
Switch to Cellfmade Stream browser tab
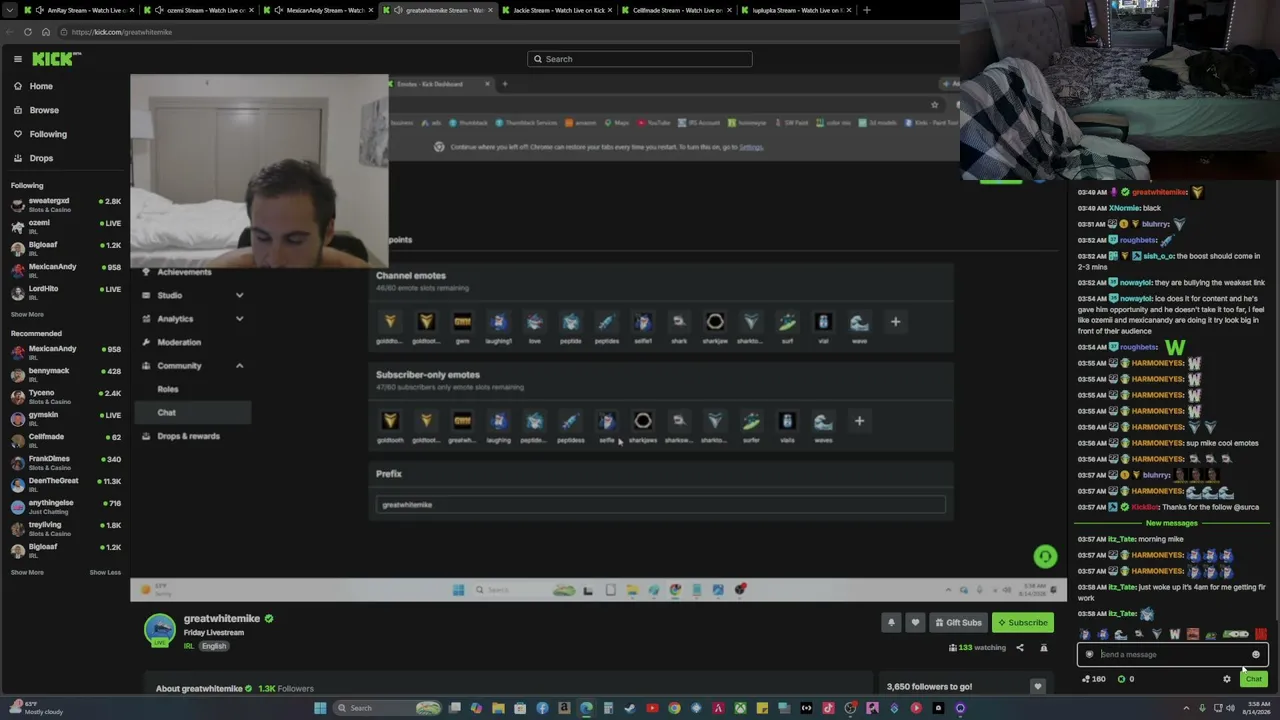[x=675, y=10]
